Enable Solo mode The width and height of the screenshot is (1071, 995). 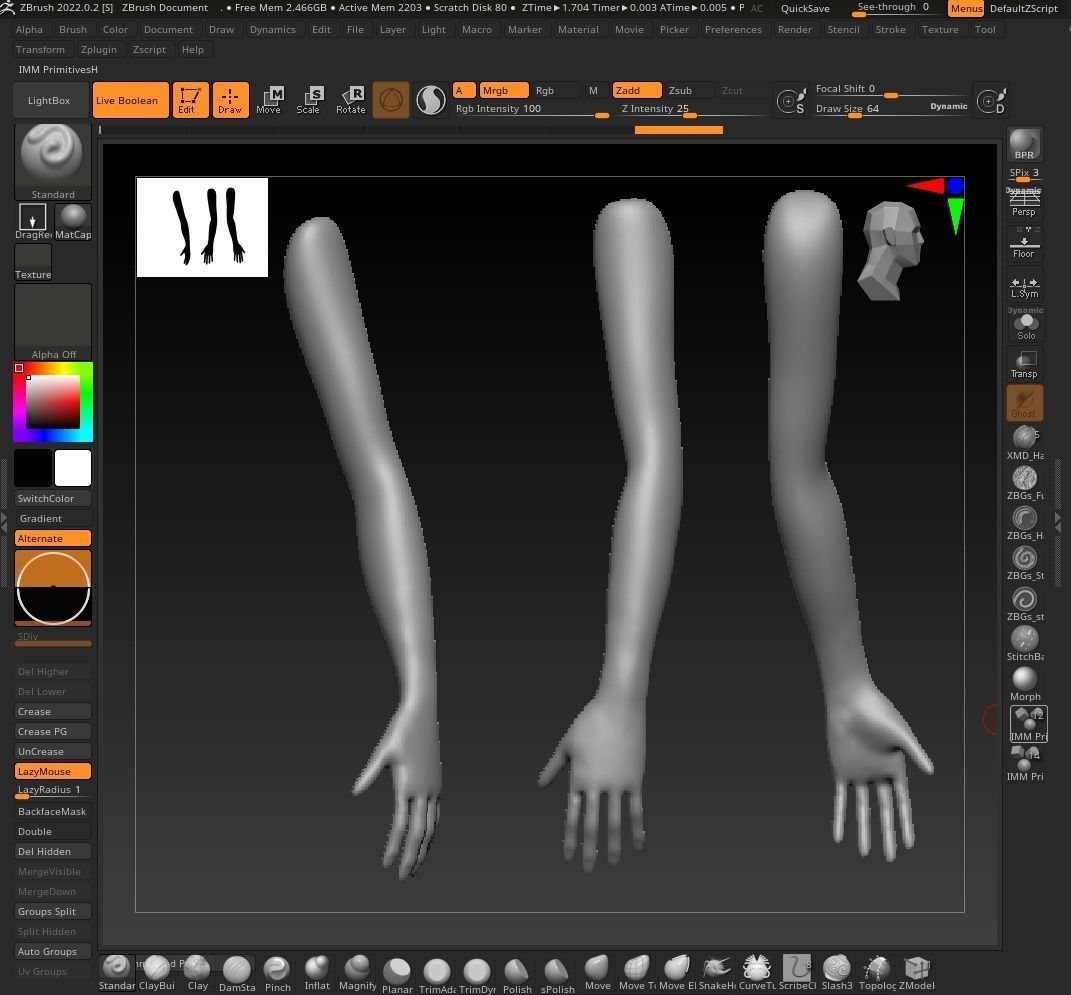[x=1025, y=324]
